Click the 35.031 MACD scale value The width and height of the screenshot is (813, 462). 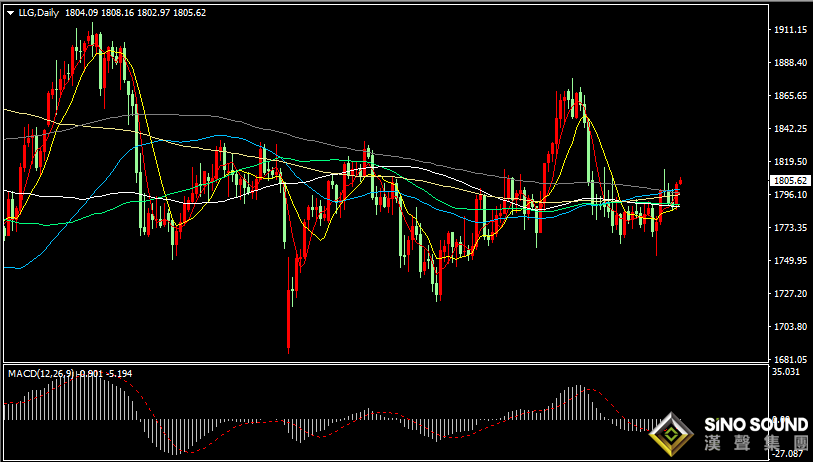coord(788,372)
